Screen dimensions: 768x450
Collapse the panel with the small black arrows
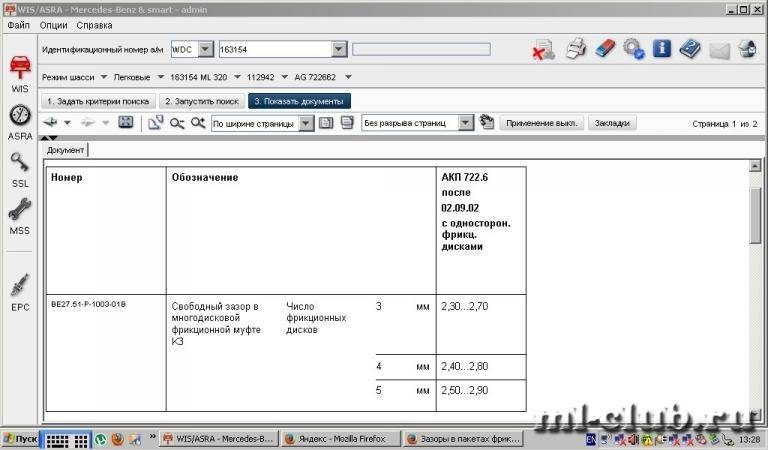(x=49, y=139)
